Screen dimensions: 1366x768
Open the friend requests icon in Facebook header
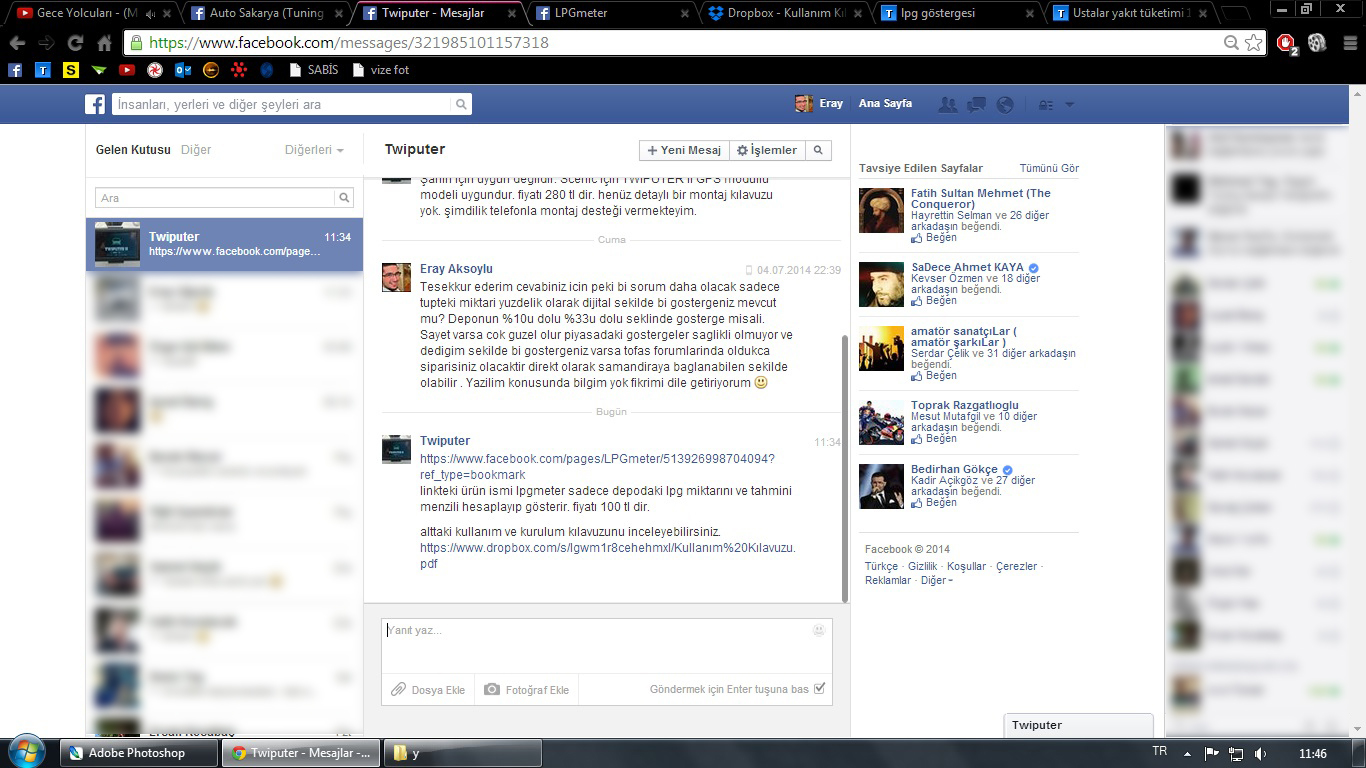coord(948,104)
